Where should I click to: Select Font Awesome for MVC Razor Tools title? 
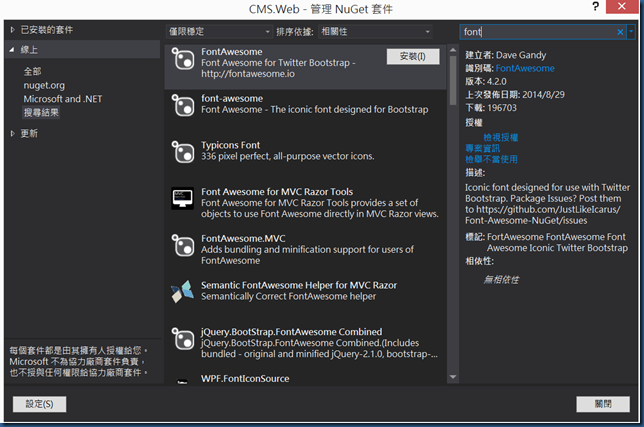coord(277,192)
